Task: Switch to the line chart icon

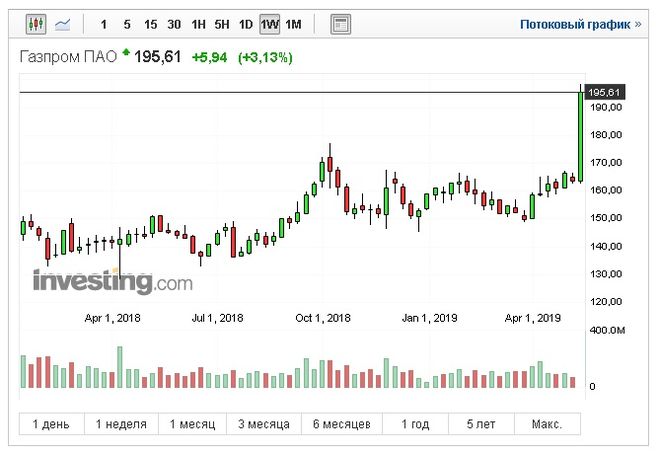Action: (x=63, y=24)
